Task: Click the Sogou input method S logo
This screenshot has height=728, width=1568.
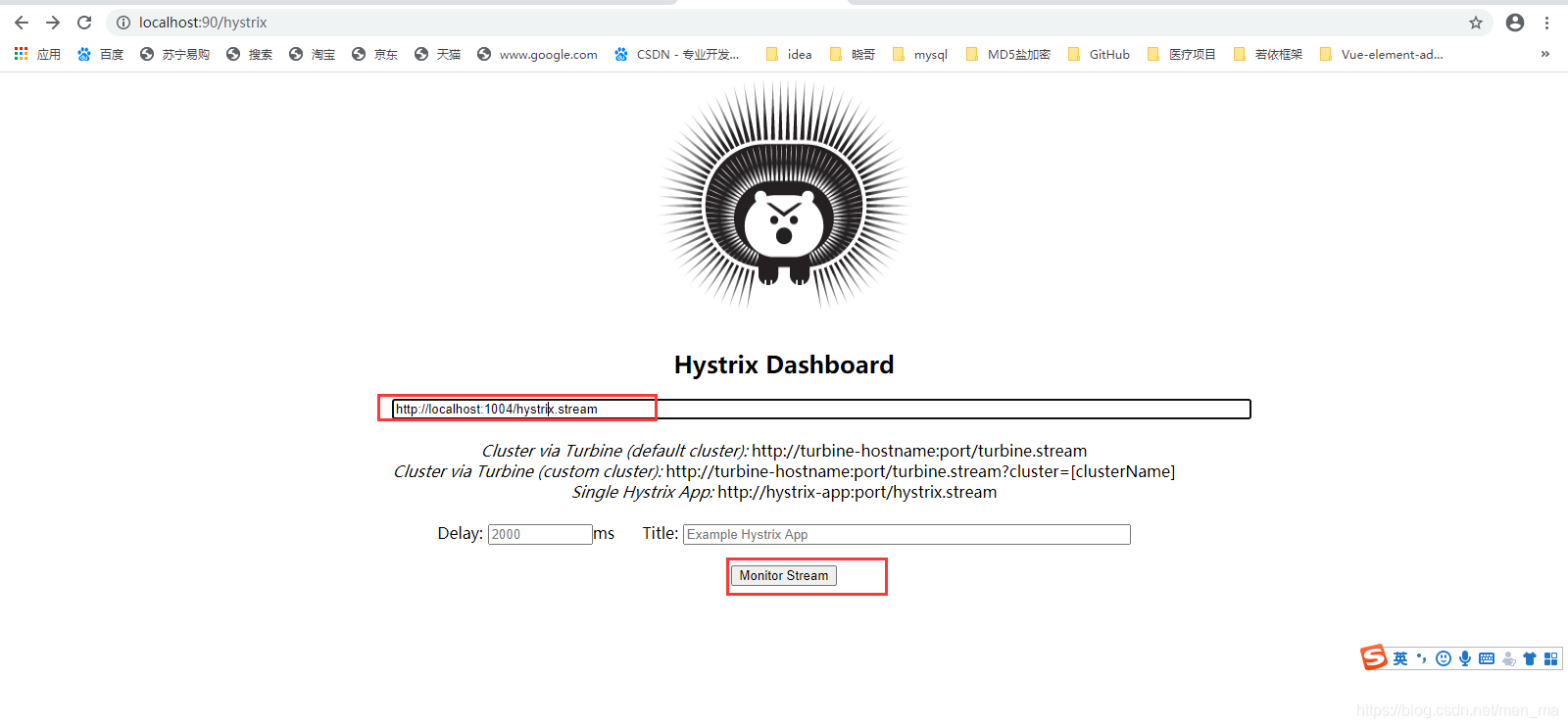Action: tap(1373, 657)
